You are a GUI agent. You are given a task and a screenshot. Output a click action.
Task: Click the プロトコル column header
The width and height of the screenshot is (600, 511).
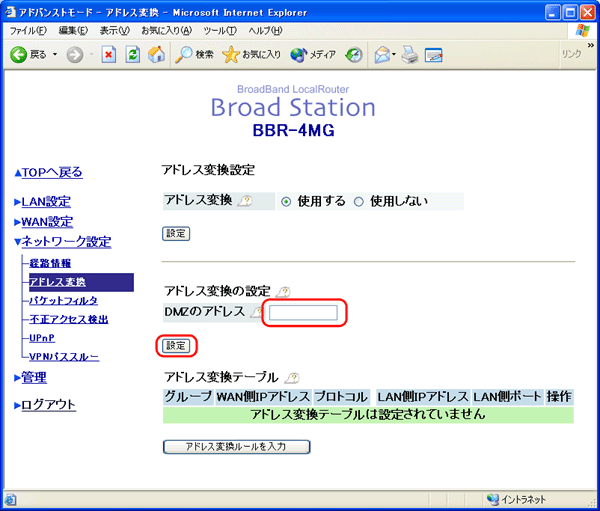click(341, 397)
